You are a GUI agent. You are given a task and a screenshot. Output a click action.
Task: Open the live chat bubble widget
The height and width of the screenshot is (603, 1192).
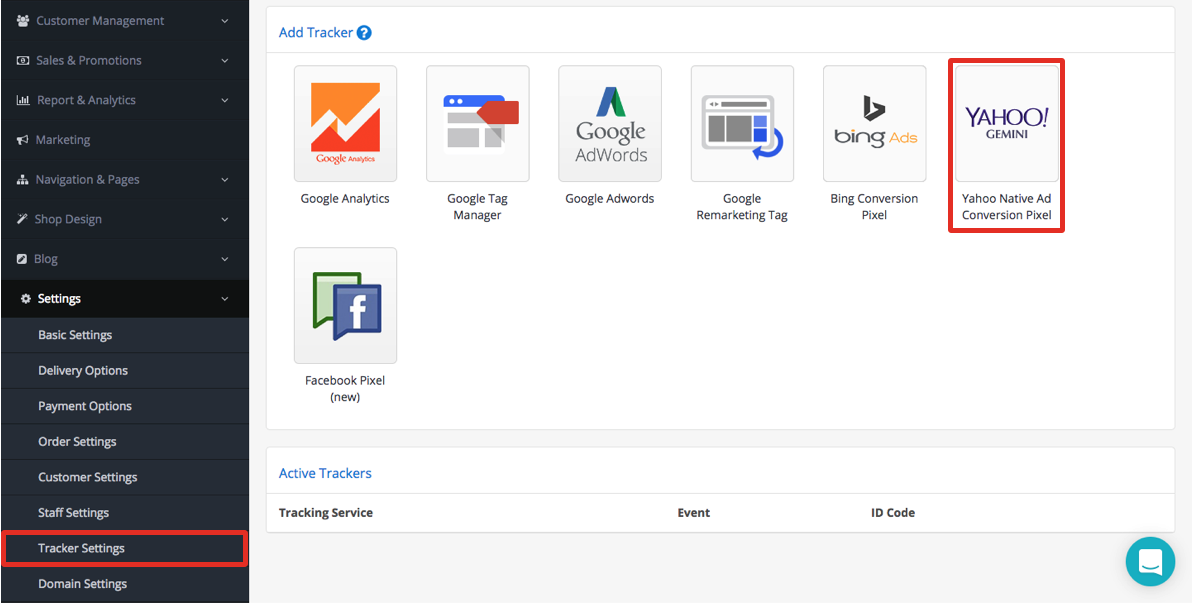pyautogui.click(x=1150, y=562)
